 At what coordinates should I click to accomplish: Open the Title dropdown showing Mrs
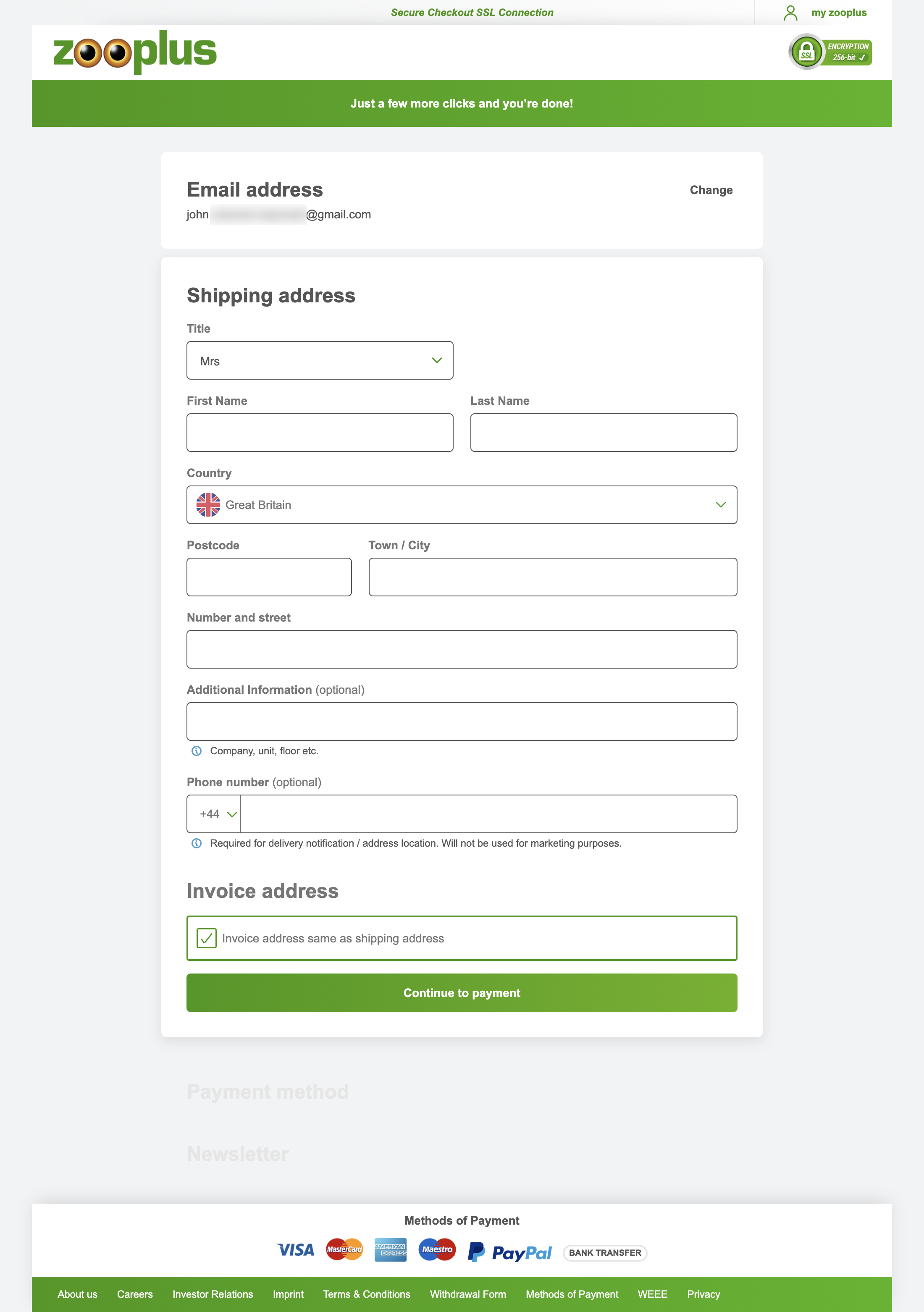point(320,360)
